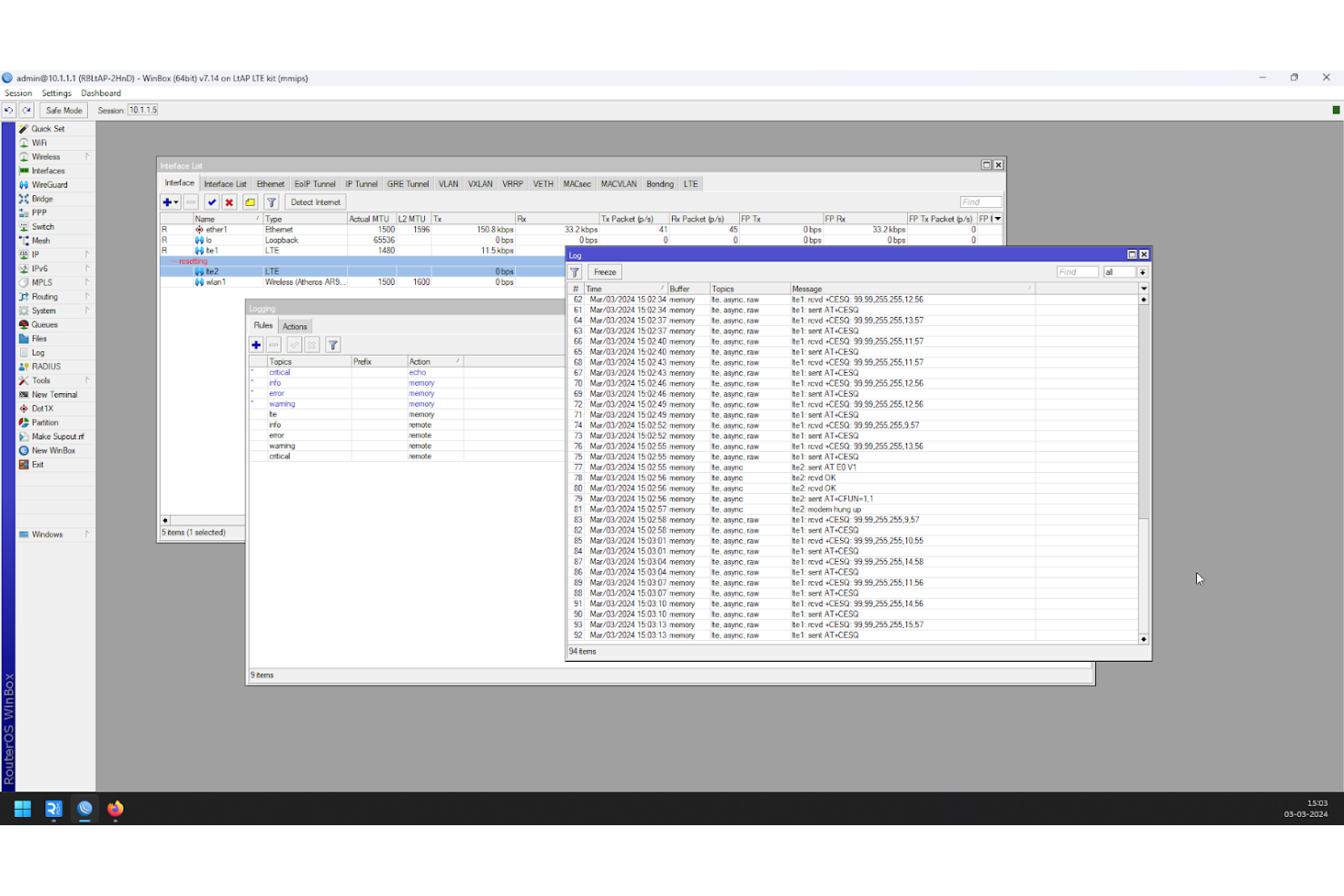The height and width of the screenshot is (896, 1344).
Task: Toggle Safe Mode on
Action: pyautogui.click(x=63, y=110)
